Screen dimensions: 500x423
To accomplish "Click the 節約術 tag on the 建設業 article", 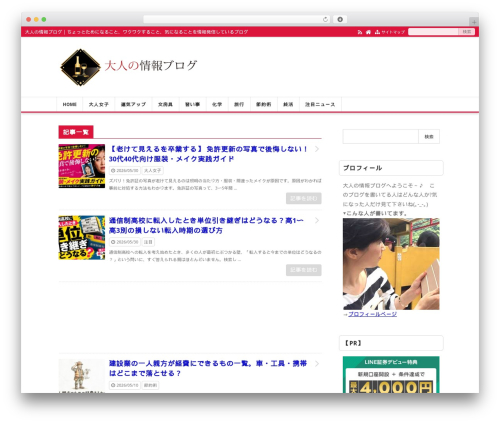I will point(150,385).
